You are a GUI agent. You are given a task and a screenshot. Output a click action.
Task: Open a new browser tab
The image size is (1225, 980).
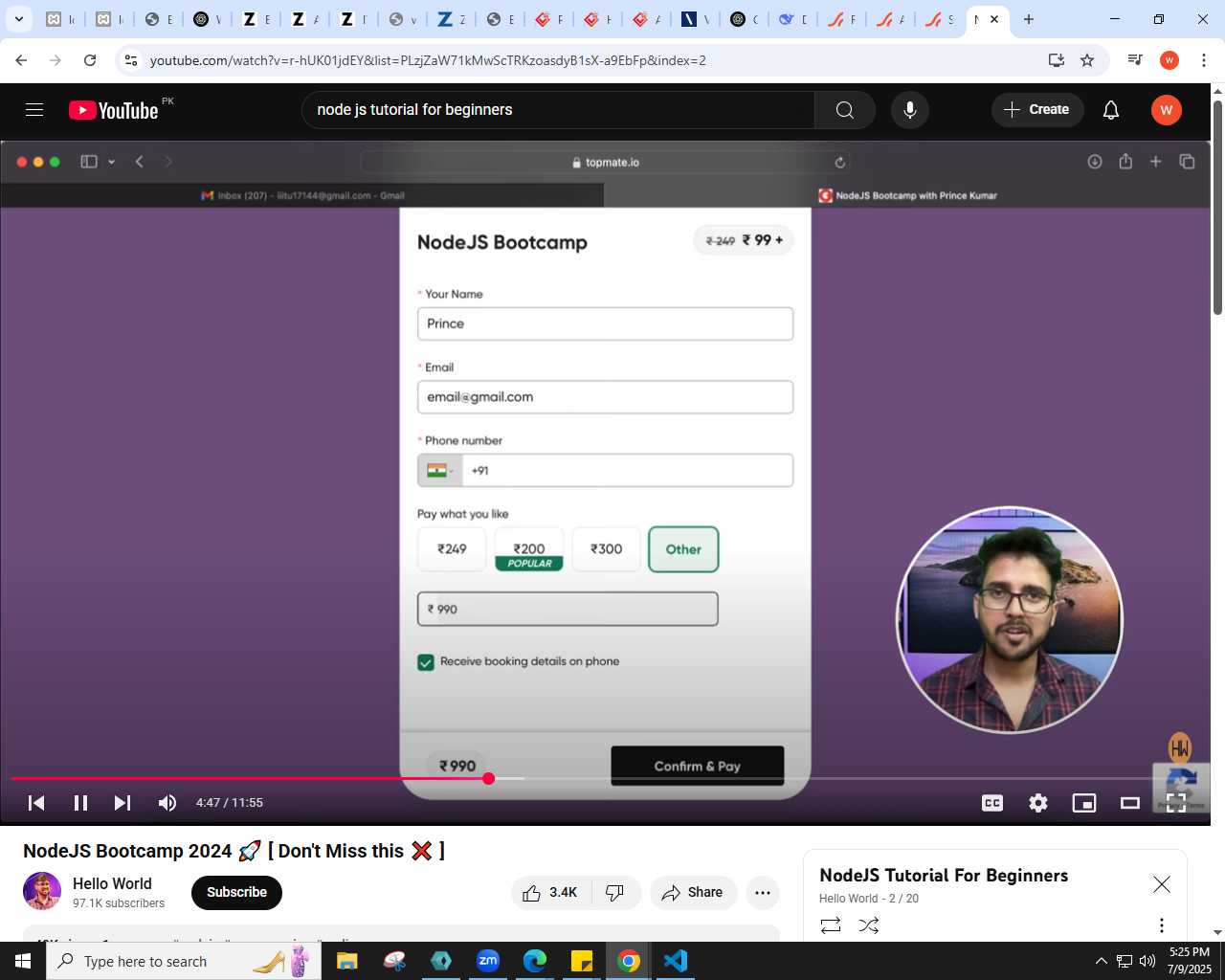point(1029,19)
